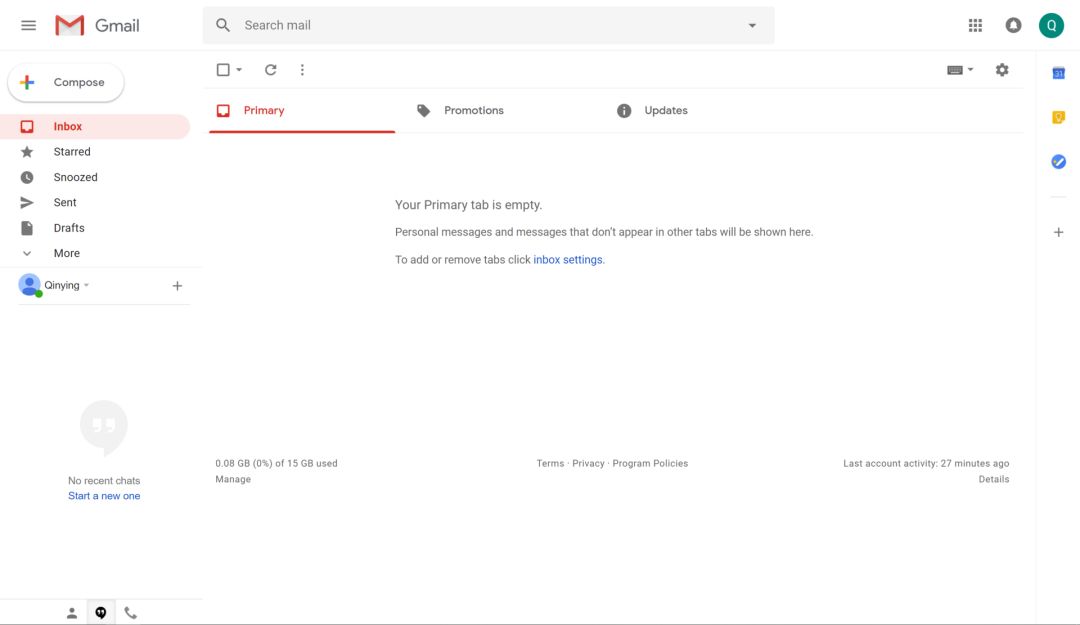Open Google Keep side panel icon

[1058, 117]
